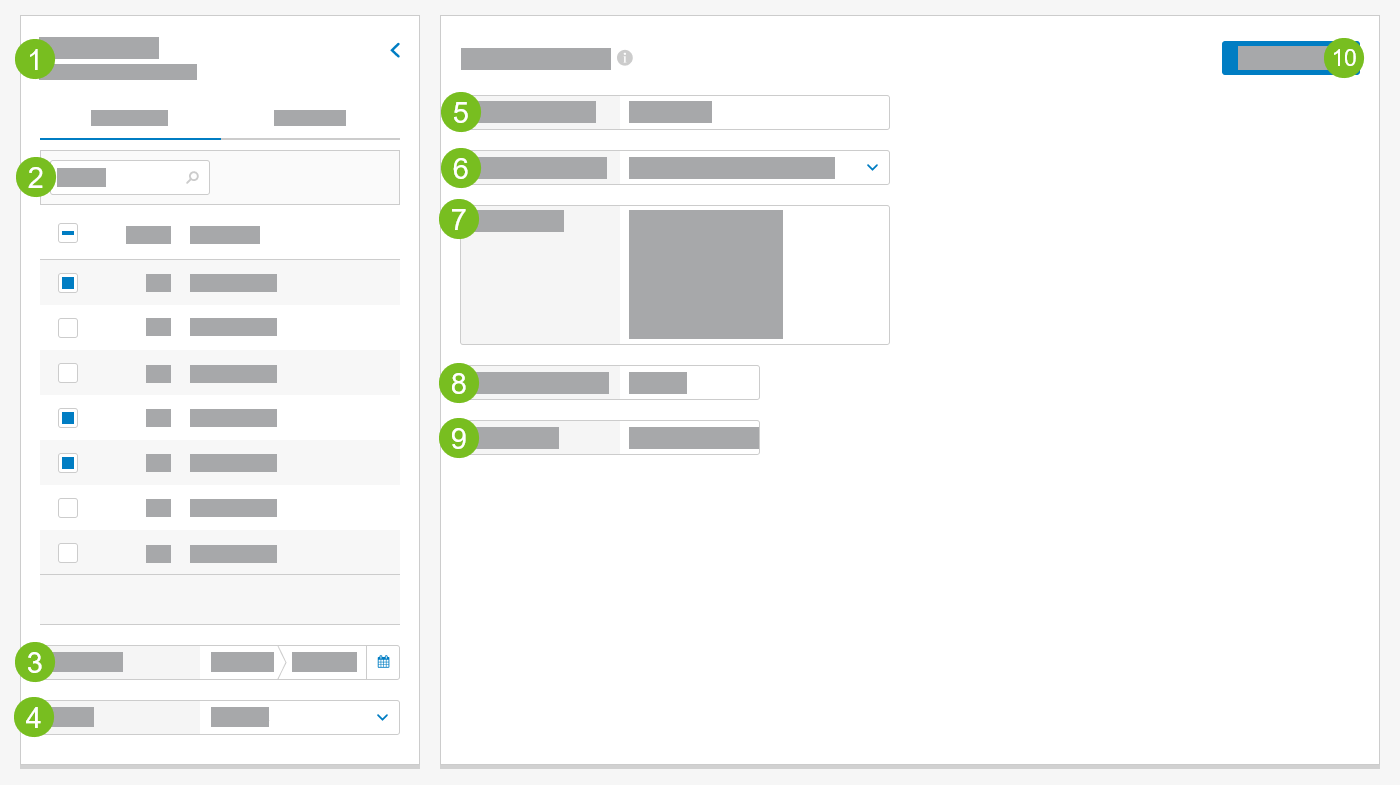The width and height of the screenshot is (1400, 785).
Task: Click the info icon beside the form heading
Action: [x=625, y=58]
